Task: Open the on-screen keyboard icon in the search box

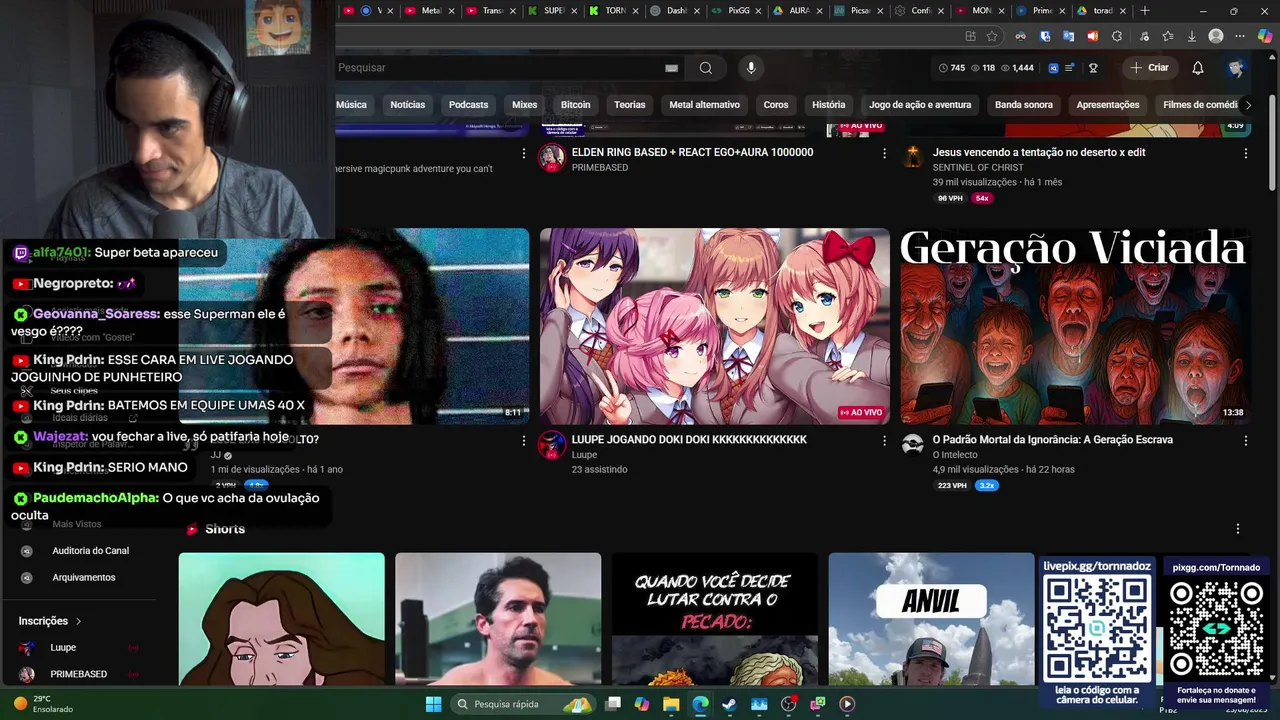Action: click(672, 68)
